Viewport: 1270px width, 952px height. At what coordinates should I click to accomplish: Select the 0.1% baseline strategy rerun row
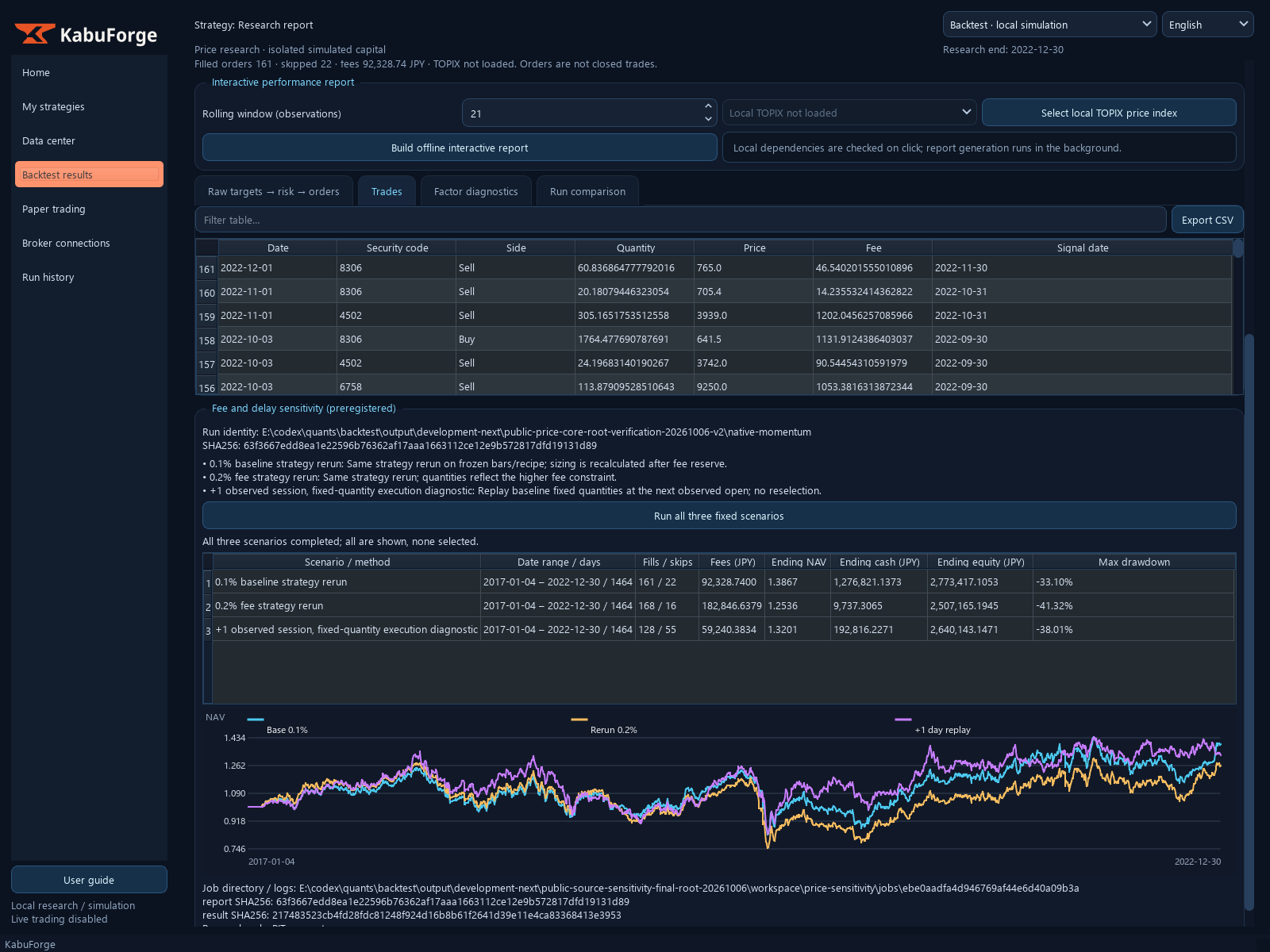(x=719, y=582)
